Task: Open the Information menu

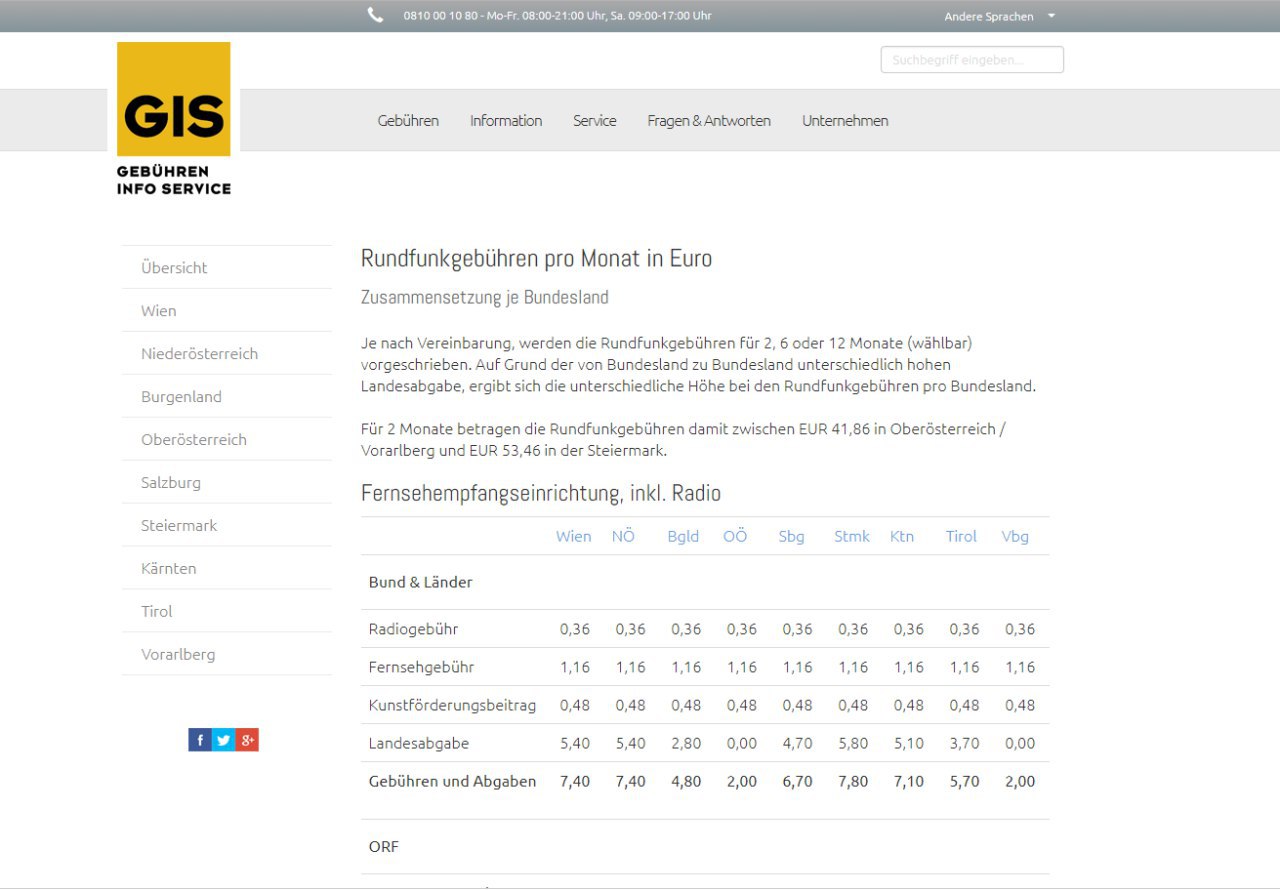Action: 506,120
